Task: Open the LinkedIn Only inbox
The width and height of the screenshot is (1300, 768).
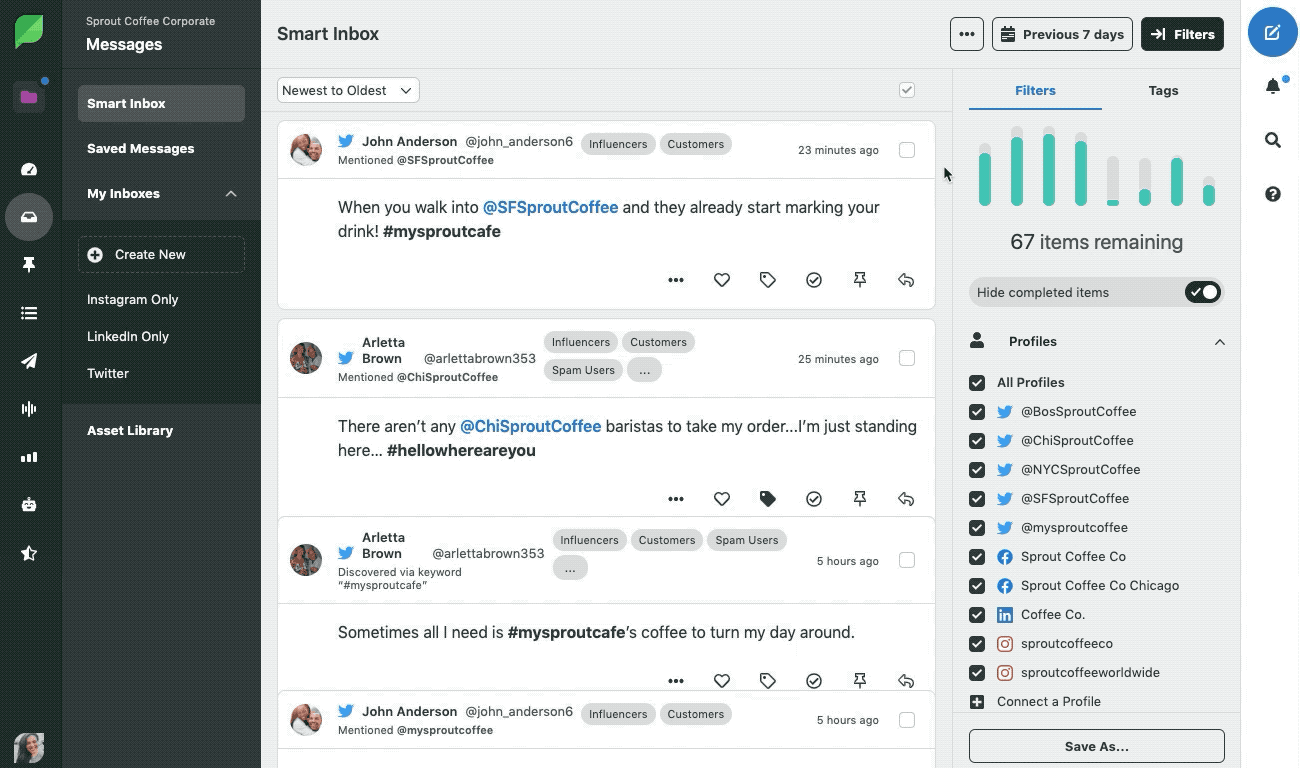Action: [x=128, y=336]
